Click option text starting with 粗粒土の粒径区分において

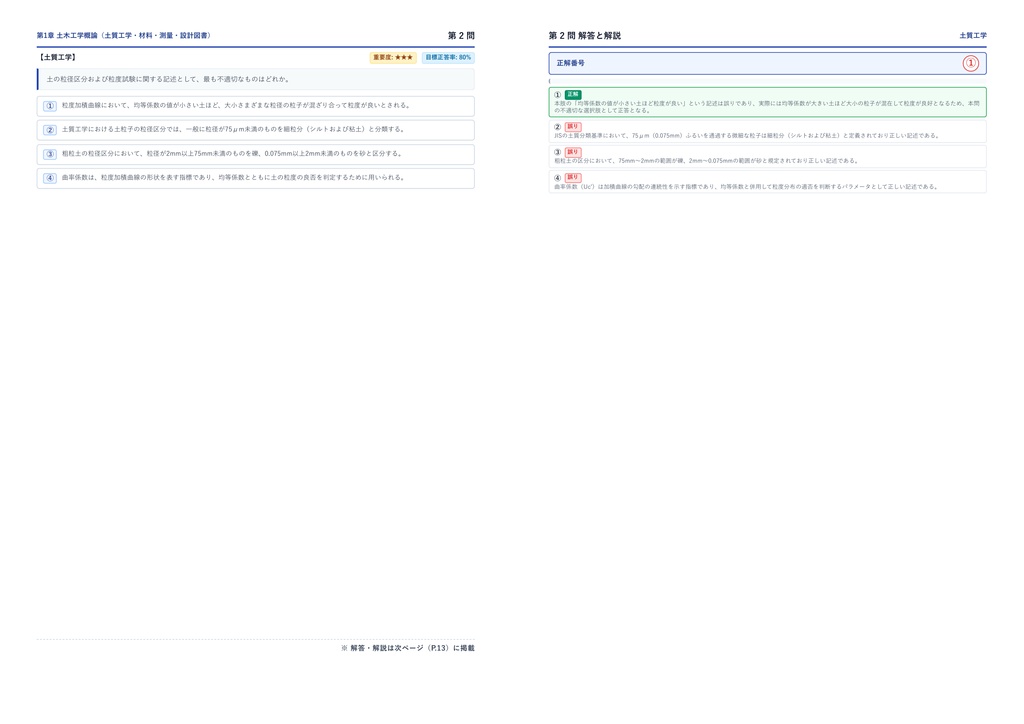[233, 154]
